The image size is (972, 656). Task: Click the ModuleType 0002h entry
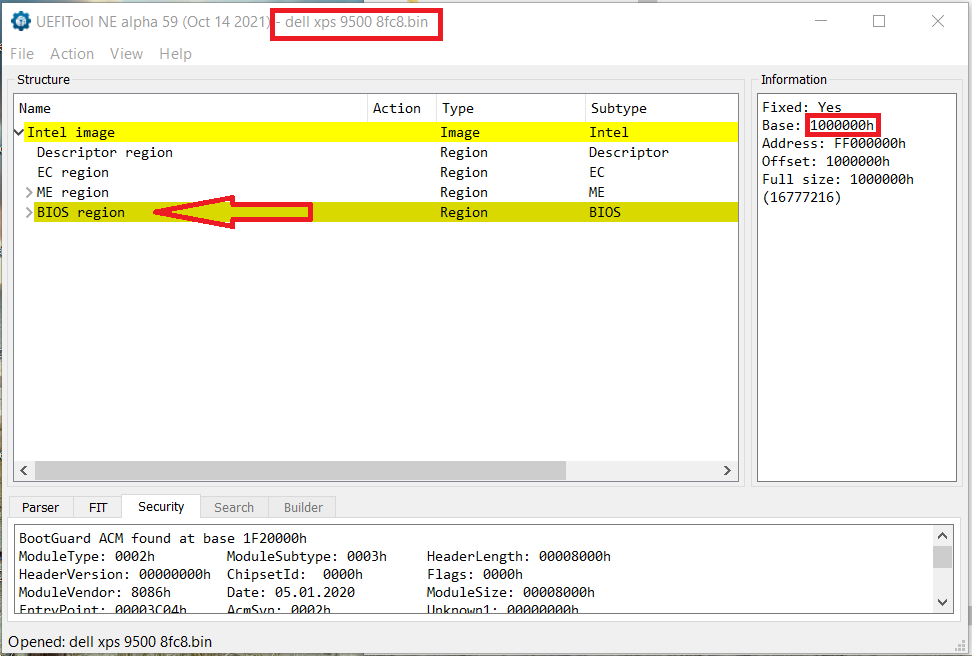tap(87, 556)
